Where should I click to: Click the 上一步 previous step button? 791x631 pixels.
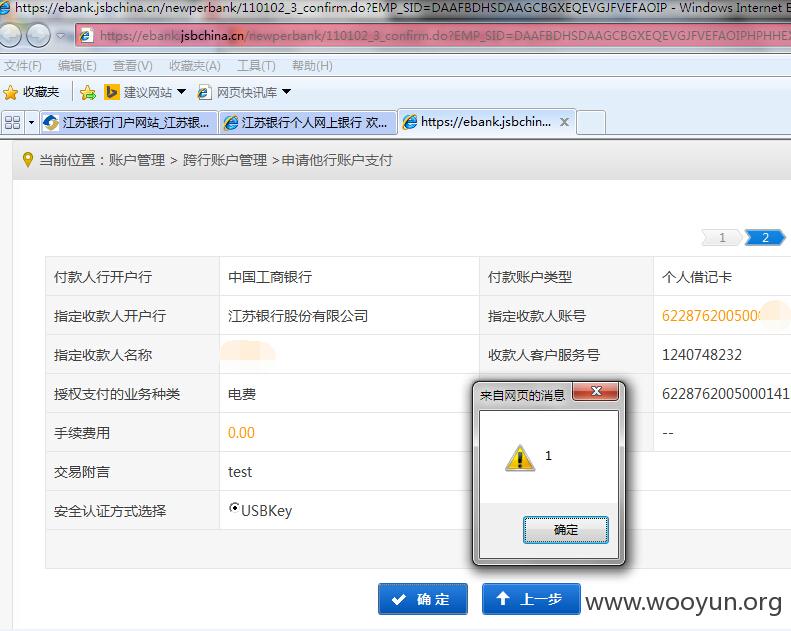pyautogui.click(x=531, y=599)
